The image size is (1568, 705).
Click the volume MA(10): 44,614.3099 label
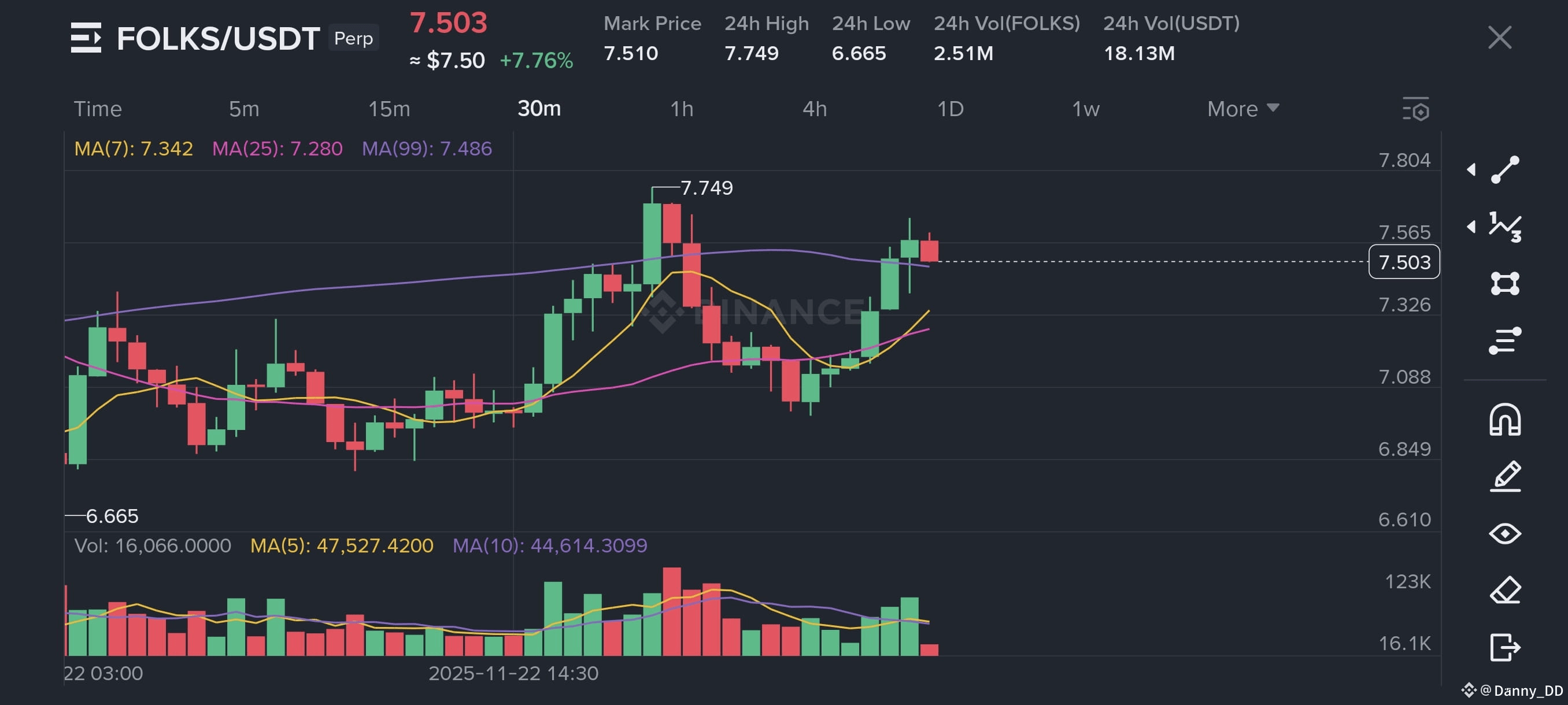(550, 545)
